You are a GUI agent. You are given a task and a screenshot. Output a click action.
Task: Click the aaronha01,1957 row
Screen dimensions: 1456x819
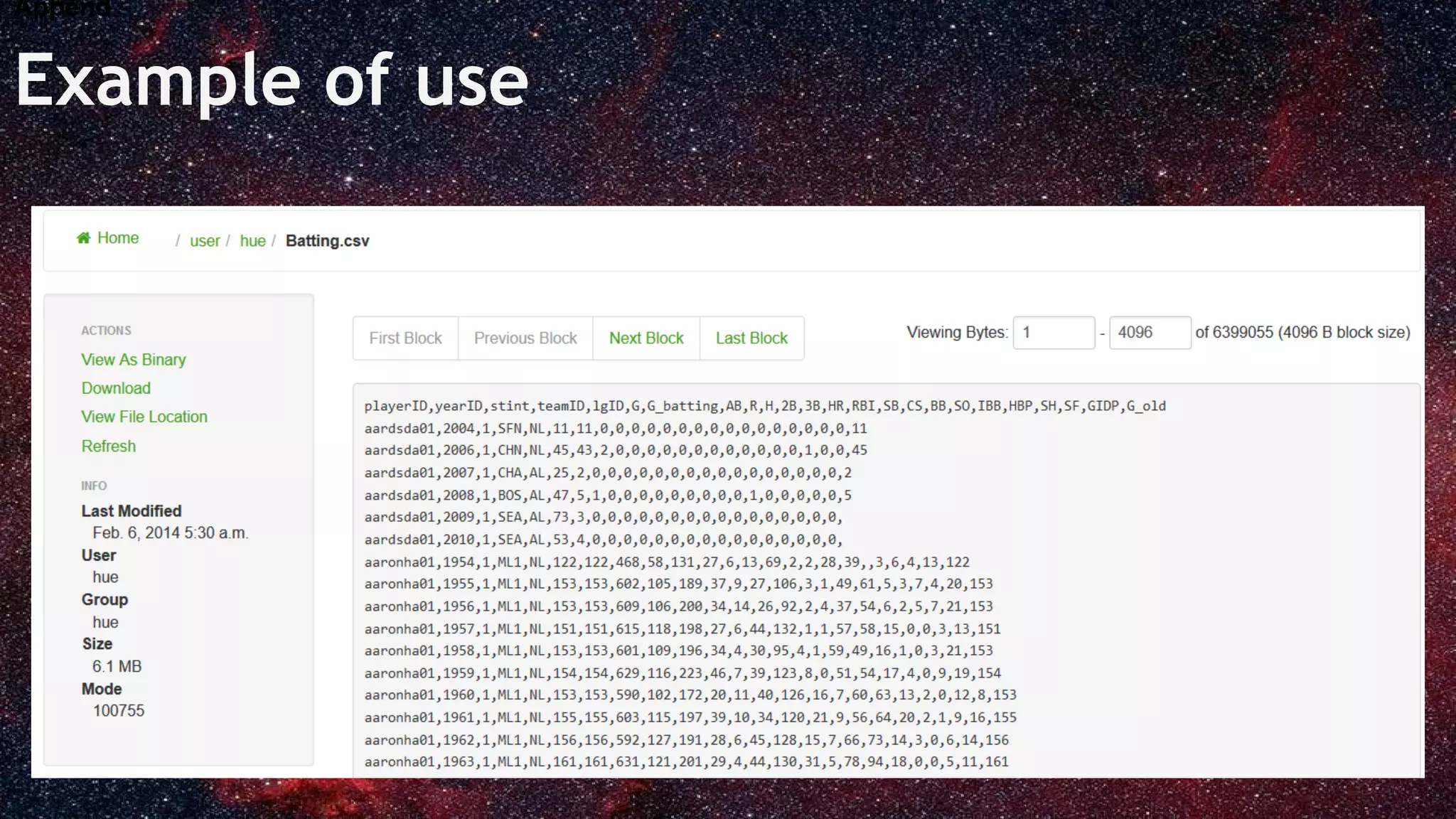pos(682,629)
